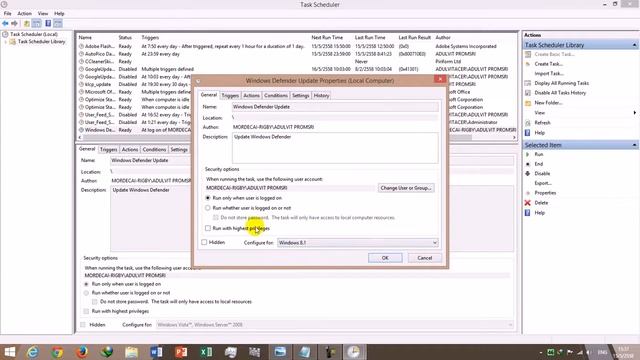Open the 'Configure for' Windows 8.1 dropdown
The height and width of the screenshot is (360, 640).
(x=358, y=243)
